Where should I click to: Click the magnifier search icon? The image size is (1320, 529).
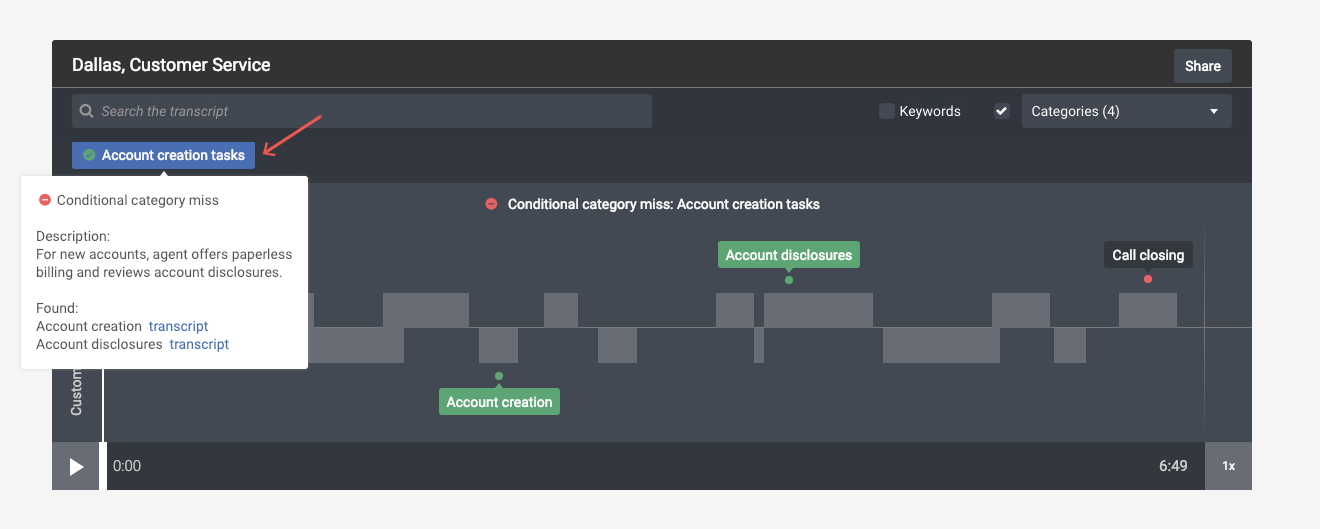point(87,111)
